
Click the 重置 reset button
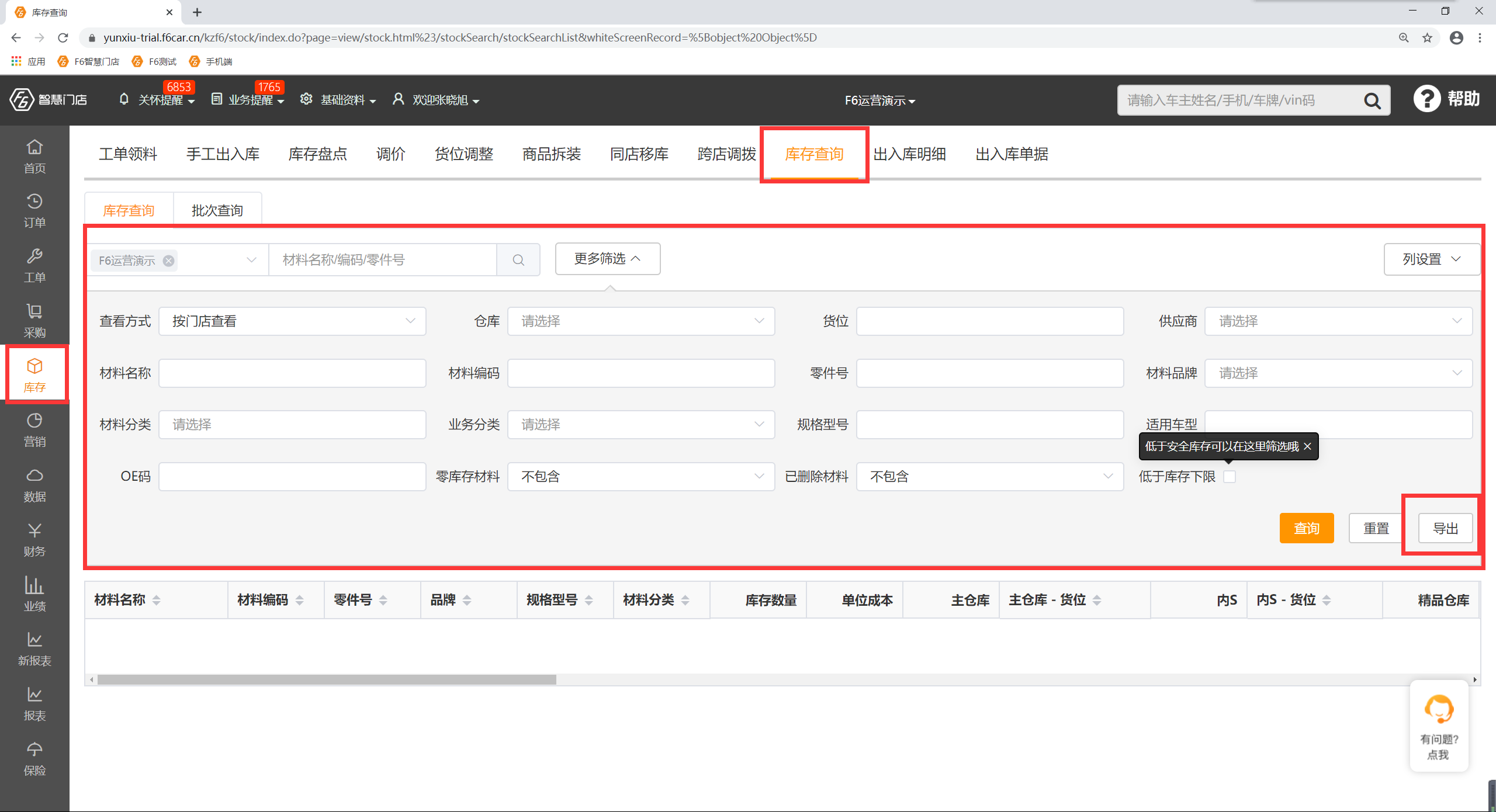tap(1376, 528)
